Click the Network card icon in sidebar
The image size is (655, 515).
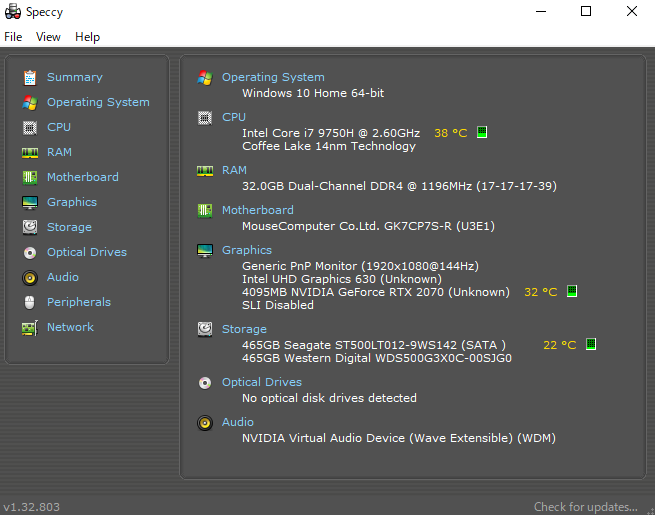[30, 328]
